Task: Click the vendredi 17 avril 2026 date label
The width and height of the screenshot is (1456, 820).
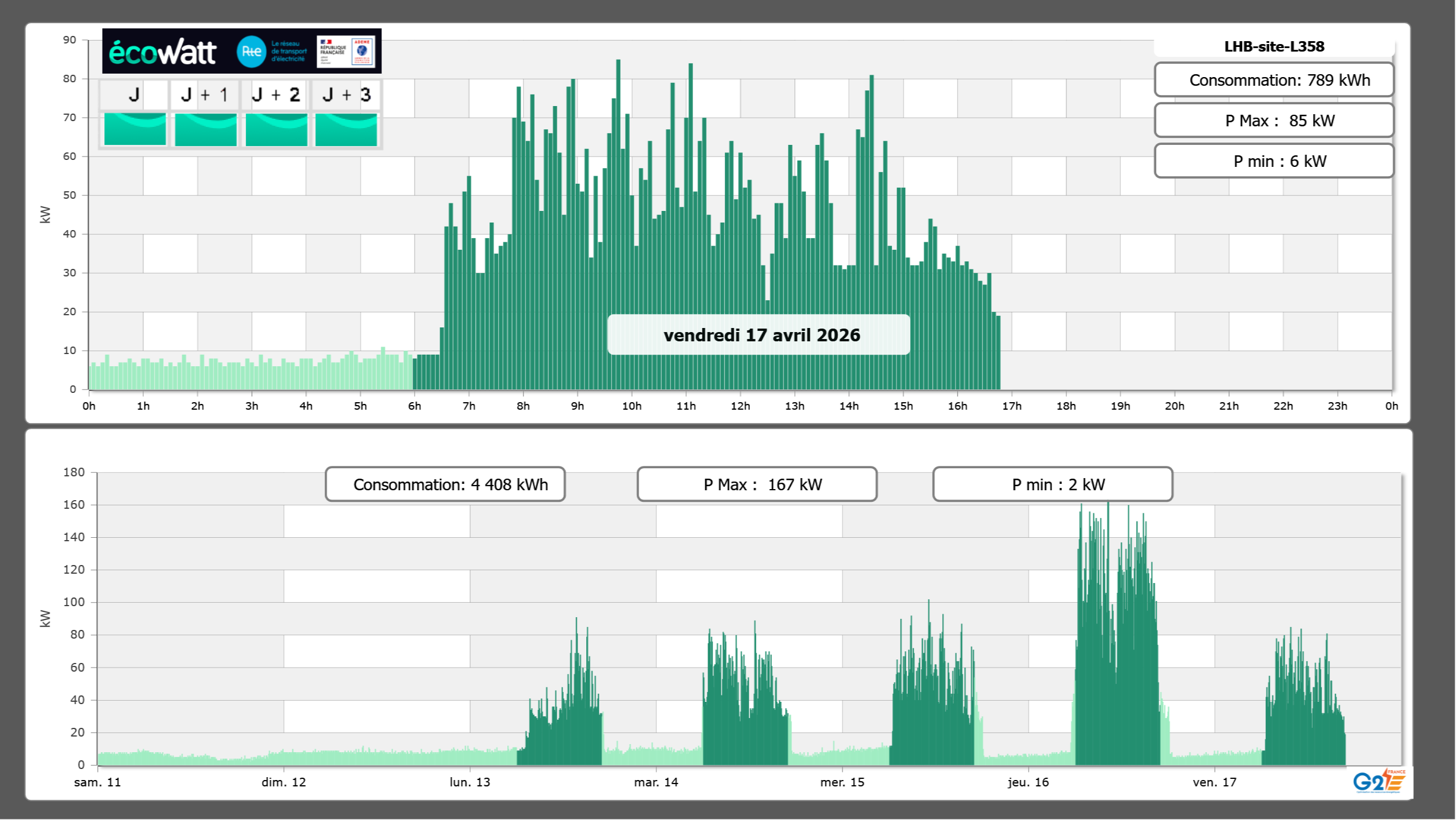Action: pyautogui.click(x=758, y=335)
